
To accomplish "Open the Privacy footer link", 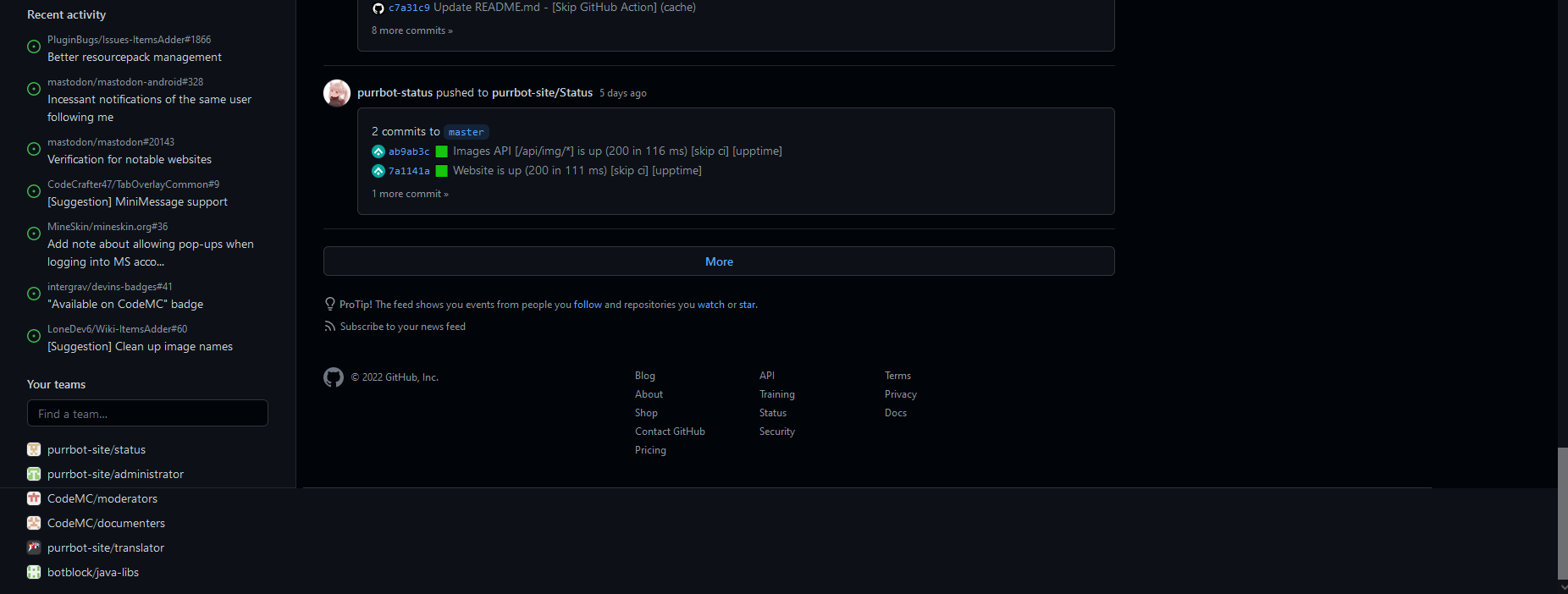I will pyautogui.click(x=901, y=394).
